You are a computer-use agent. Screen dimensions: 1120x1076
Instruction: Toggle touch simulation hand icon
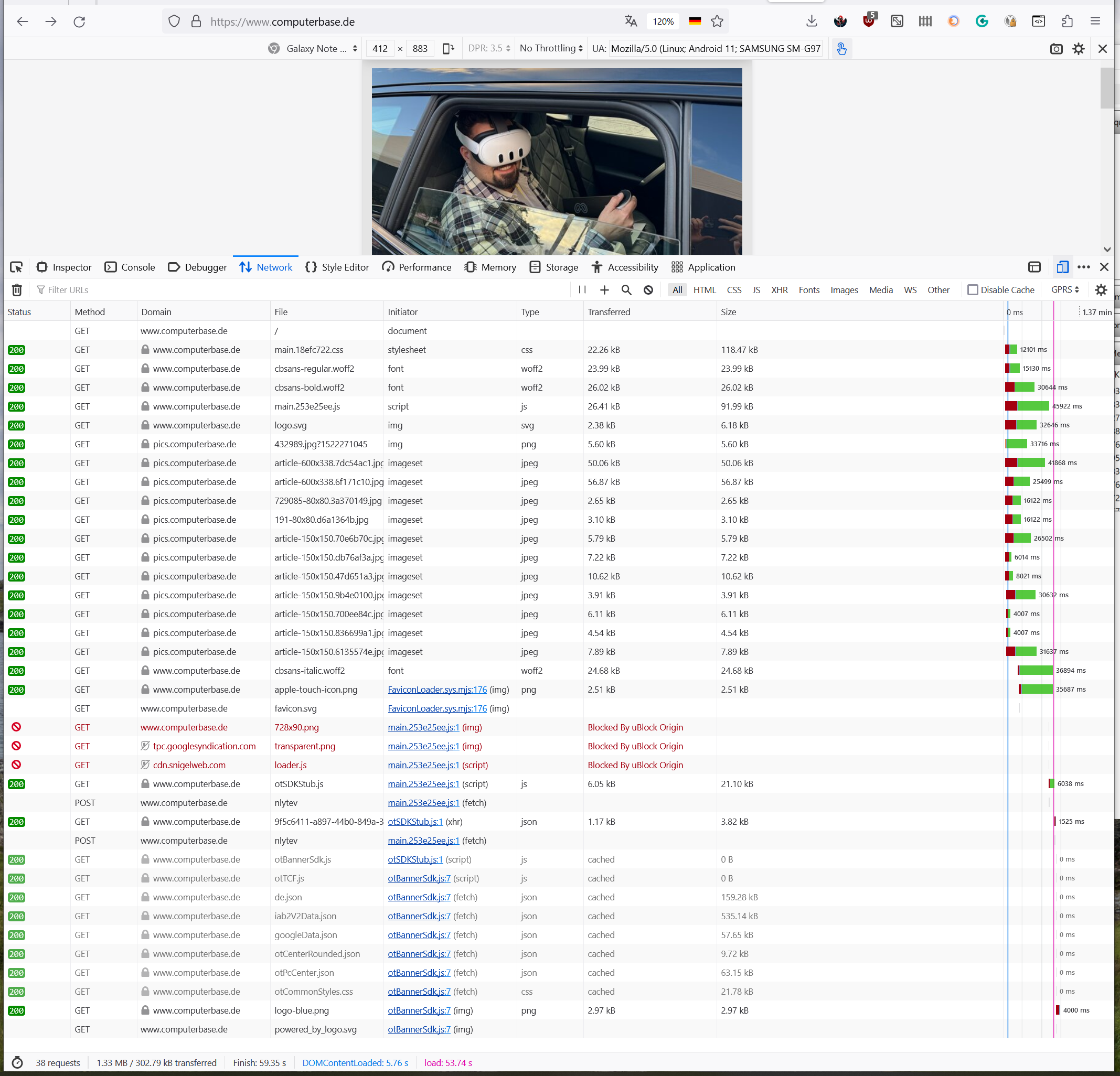[x=841, y=49]
